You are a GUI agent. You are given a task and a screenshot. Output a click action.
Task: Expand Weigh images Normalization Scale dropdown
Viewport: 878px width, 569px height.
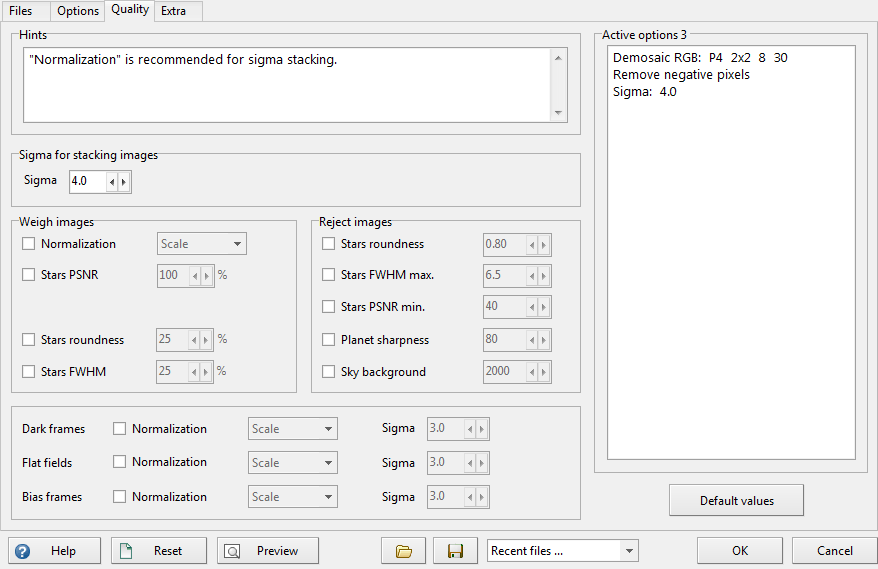click(202, 244)
